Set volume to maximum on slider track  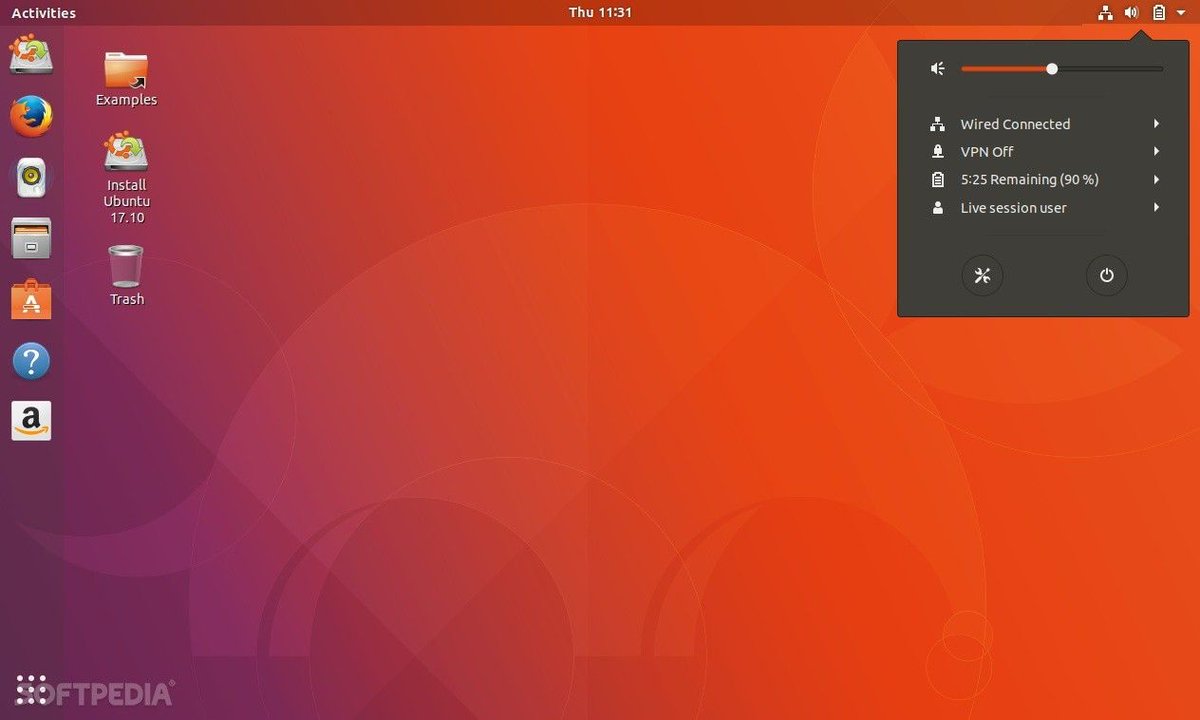click(1162, 68)
